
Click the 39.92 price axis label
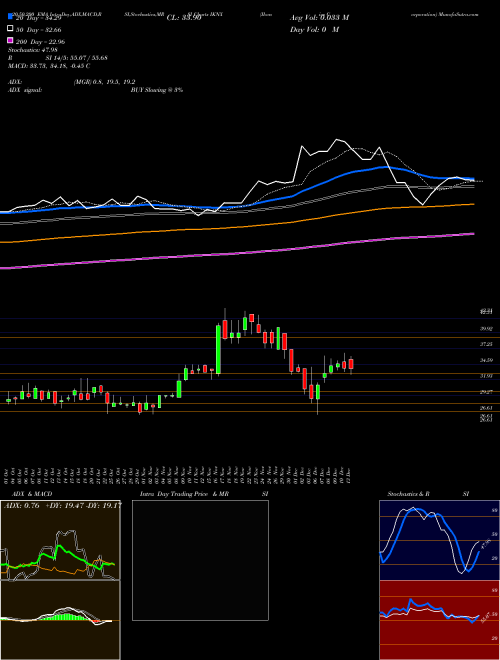point(487,329)
